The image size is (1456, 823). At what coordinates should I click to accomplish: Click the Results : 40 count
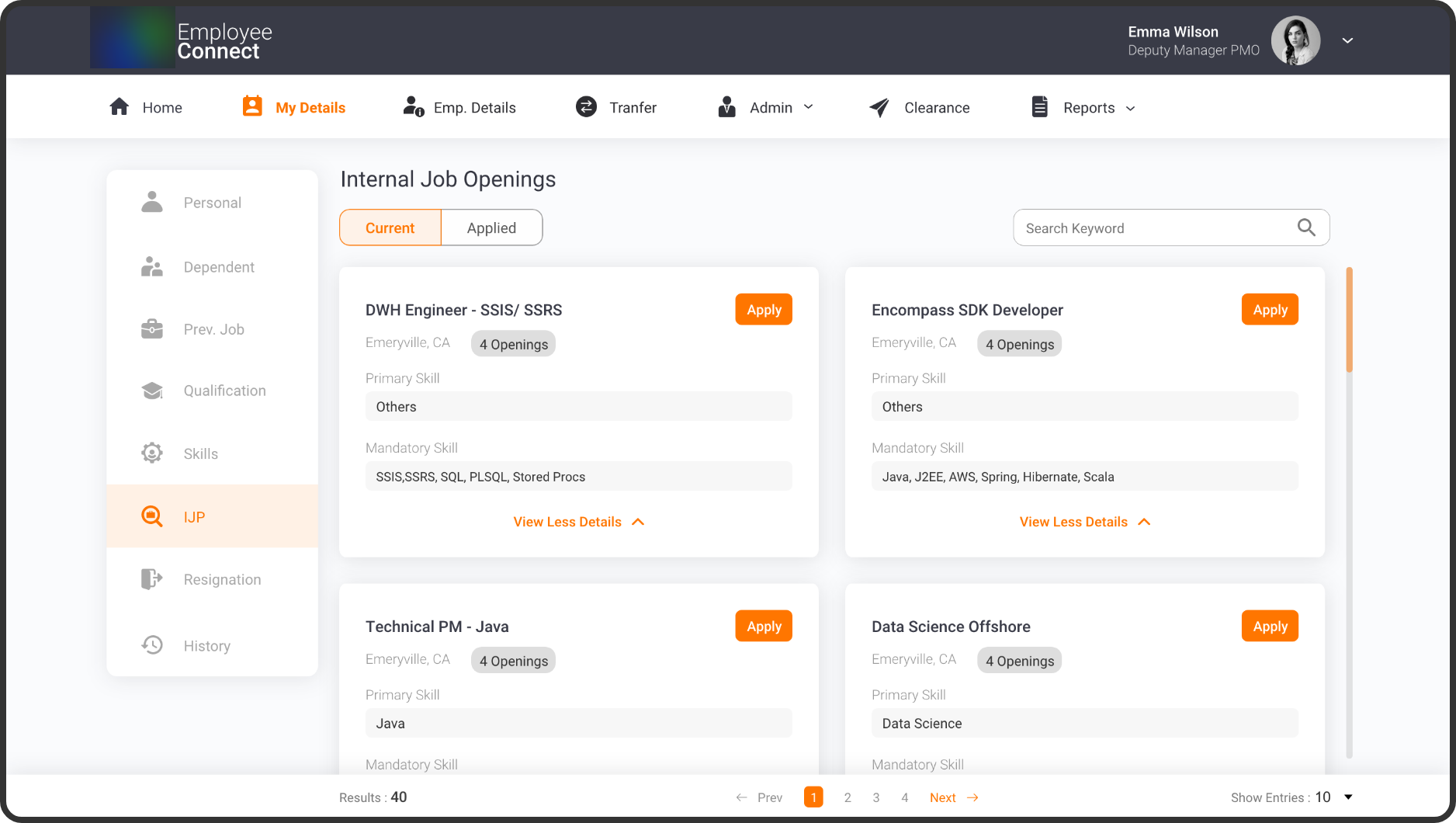373,797
